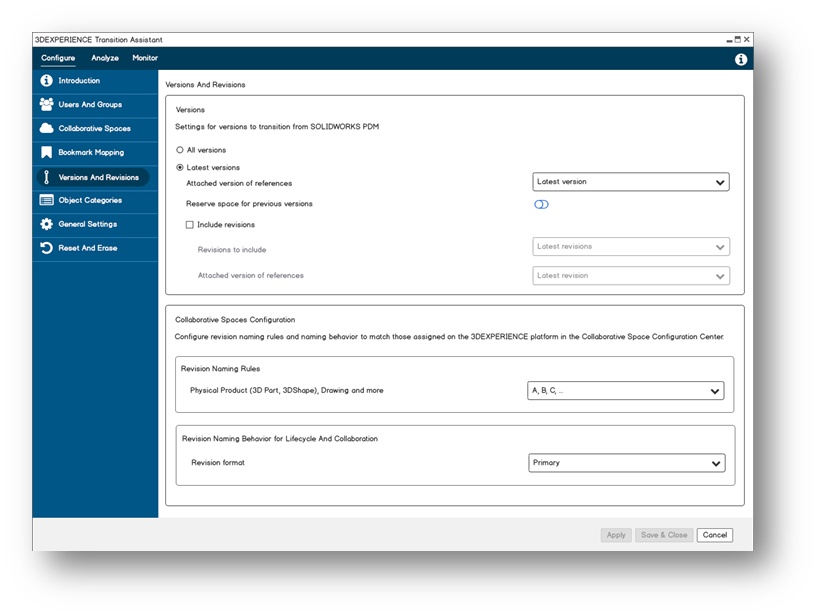Click the General Settings gear icon
Screen dimensions: 819x616
pyautogui.click(x=46, y=224)
